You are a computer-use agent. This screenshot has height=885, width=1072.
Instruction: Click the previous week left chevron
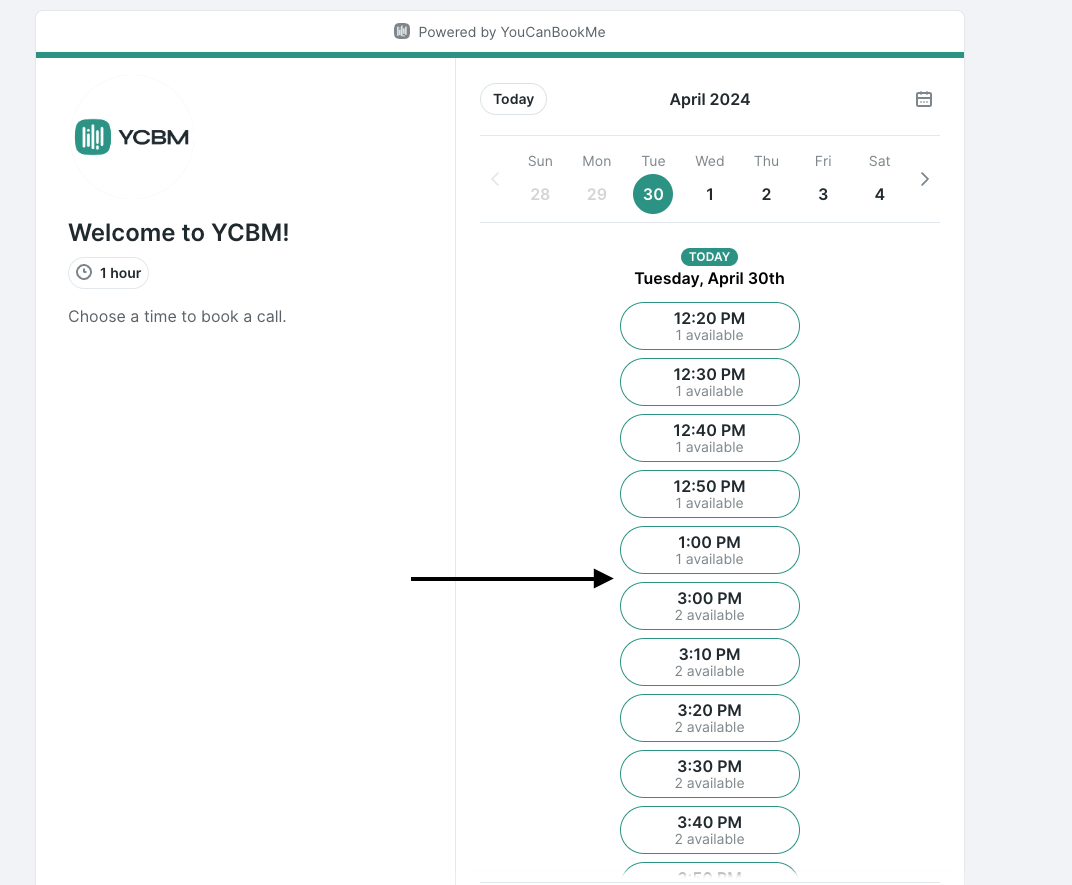(495, 179)
